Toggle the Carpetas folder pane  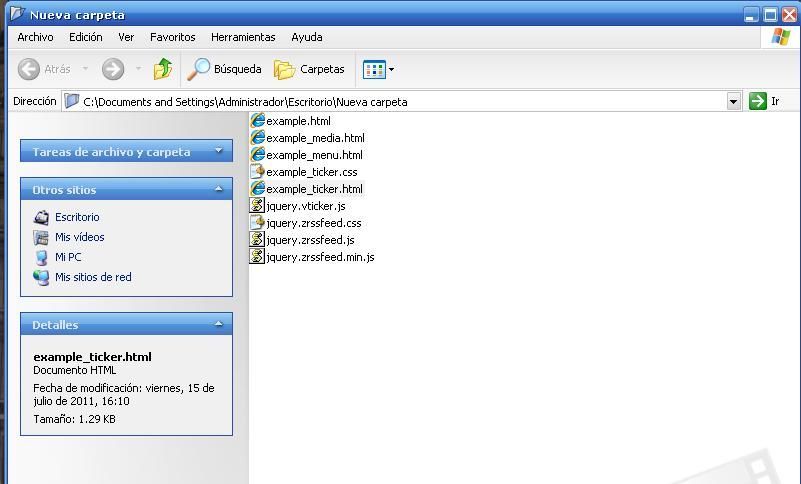tap(309, 69)
